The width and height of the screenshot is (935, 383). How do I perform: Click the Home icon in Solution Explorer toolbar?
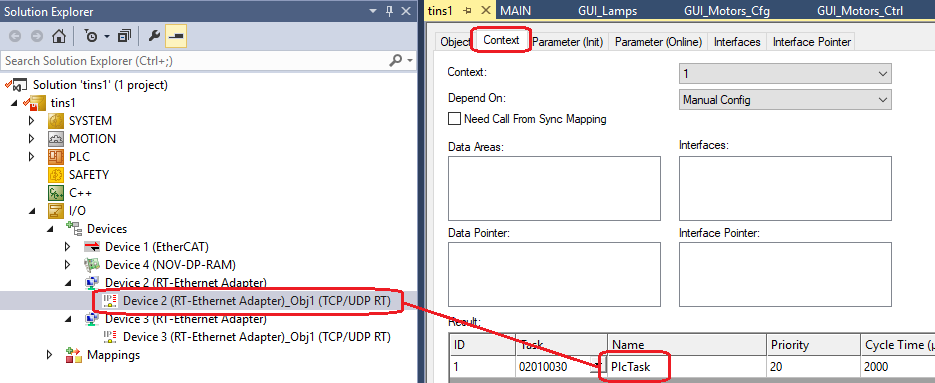coord(58,37)
